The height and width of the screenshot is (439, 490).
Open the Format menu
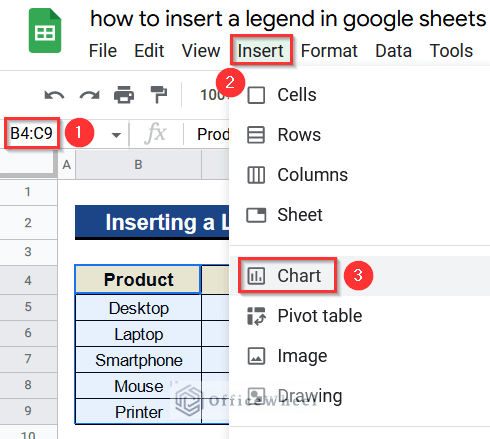pos(329,51)
